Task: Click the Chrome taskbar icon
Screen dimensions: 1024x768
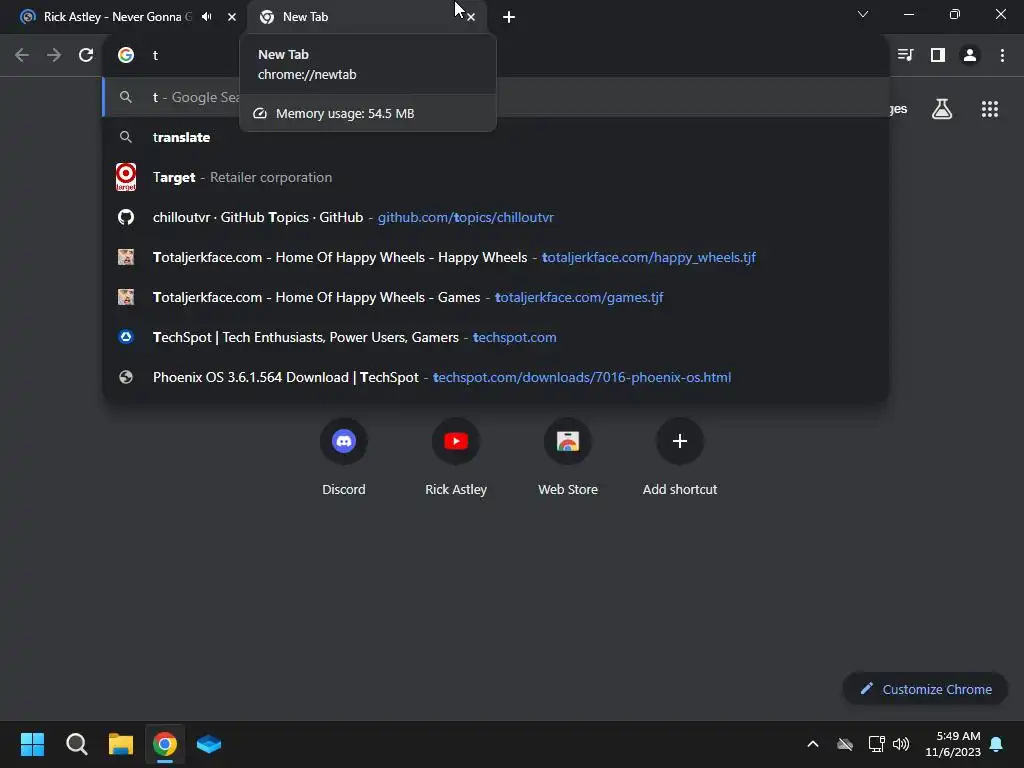Action: pyautogui.click(x=165, y=744)
